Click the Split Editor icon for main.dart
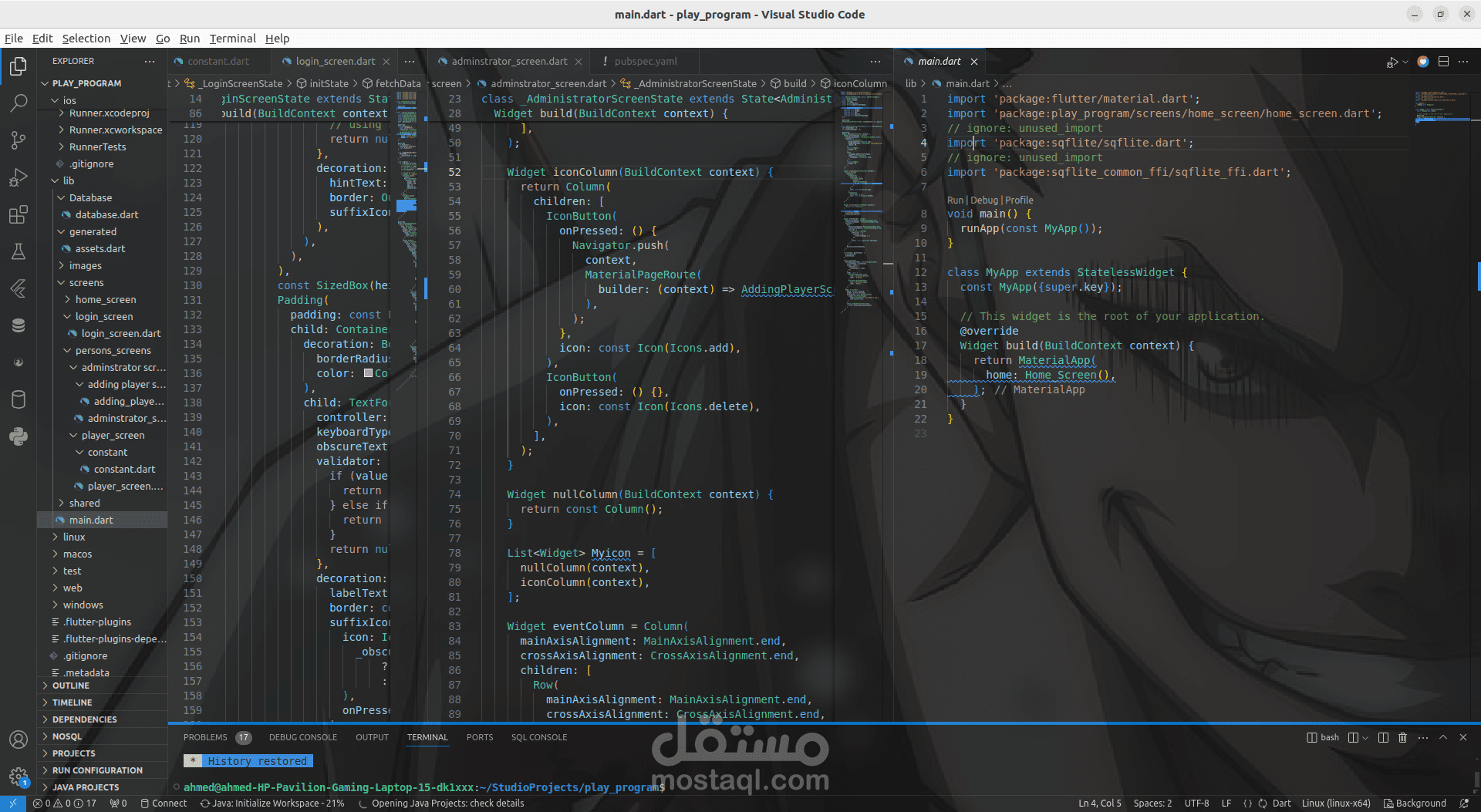The image size is (1481, 812). click(x=1443, y=62)
